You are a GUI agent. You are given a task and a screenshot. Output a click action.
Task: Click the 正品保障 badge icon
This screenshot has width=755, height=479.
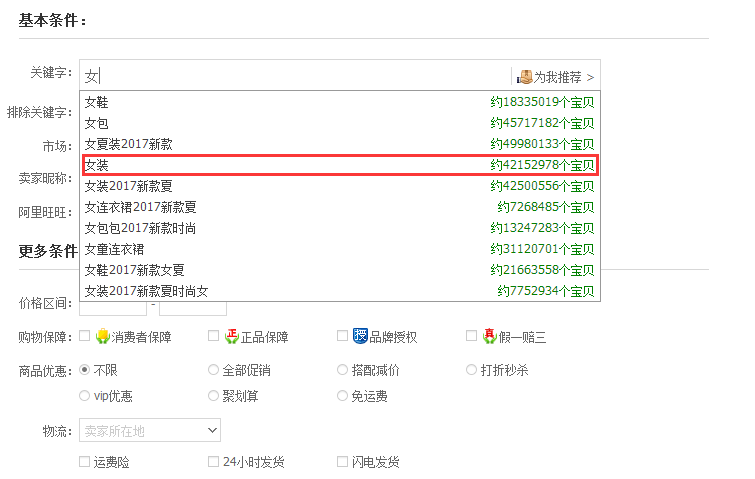(231, 337)
